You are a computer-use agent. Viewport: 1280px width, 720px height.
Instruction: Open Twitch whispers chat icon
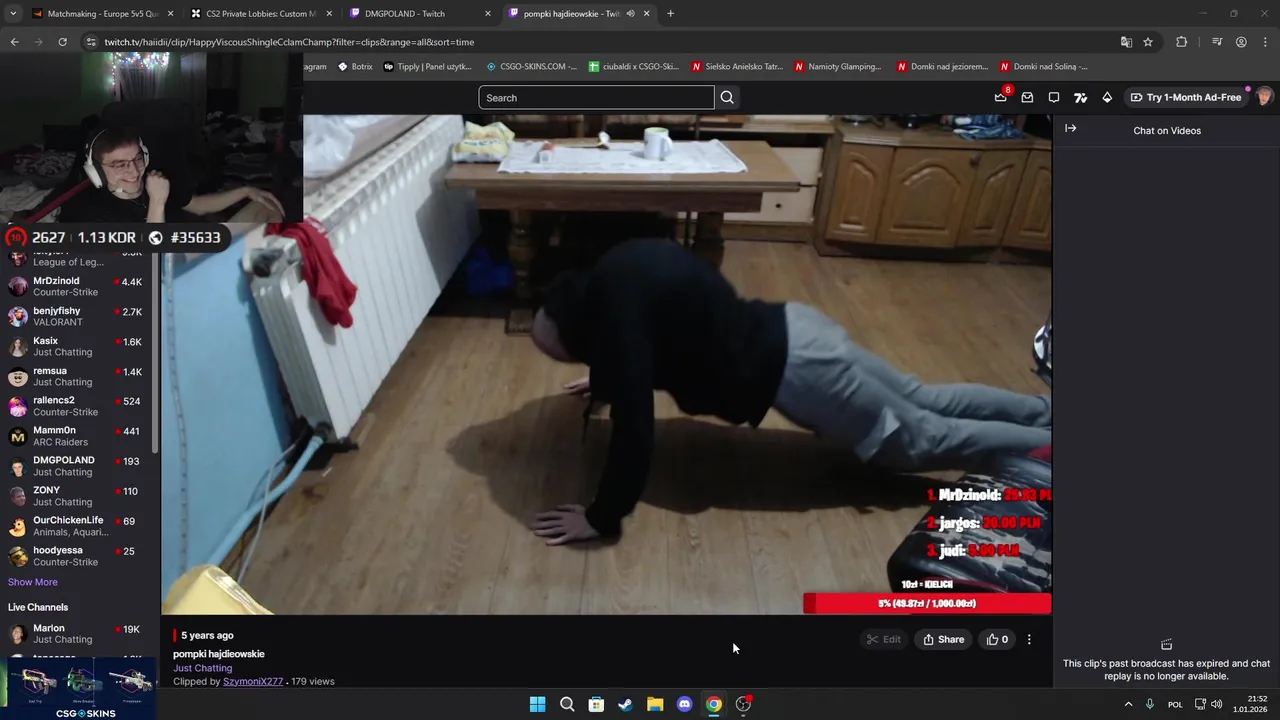(1054, 97)
